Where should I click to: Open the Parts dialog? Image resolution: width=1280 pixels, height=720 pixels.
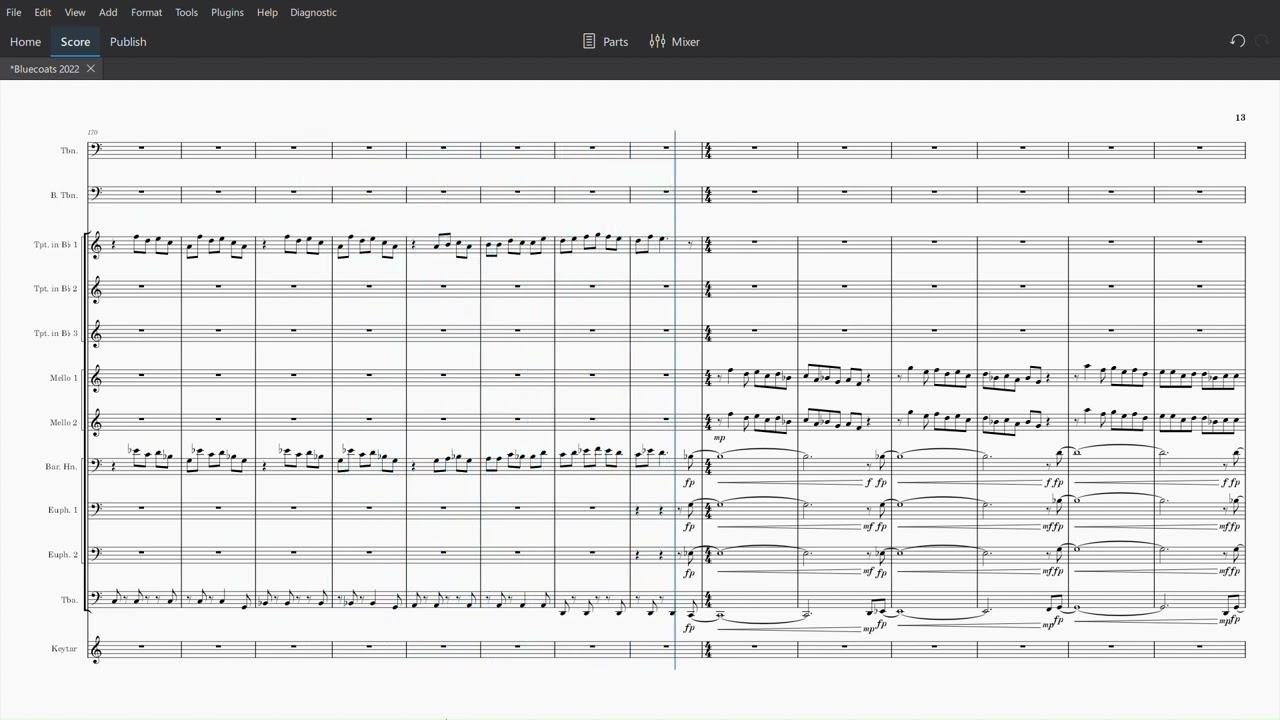point(605,42)
